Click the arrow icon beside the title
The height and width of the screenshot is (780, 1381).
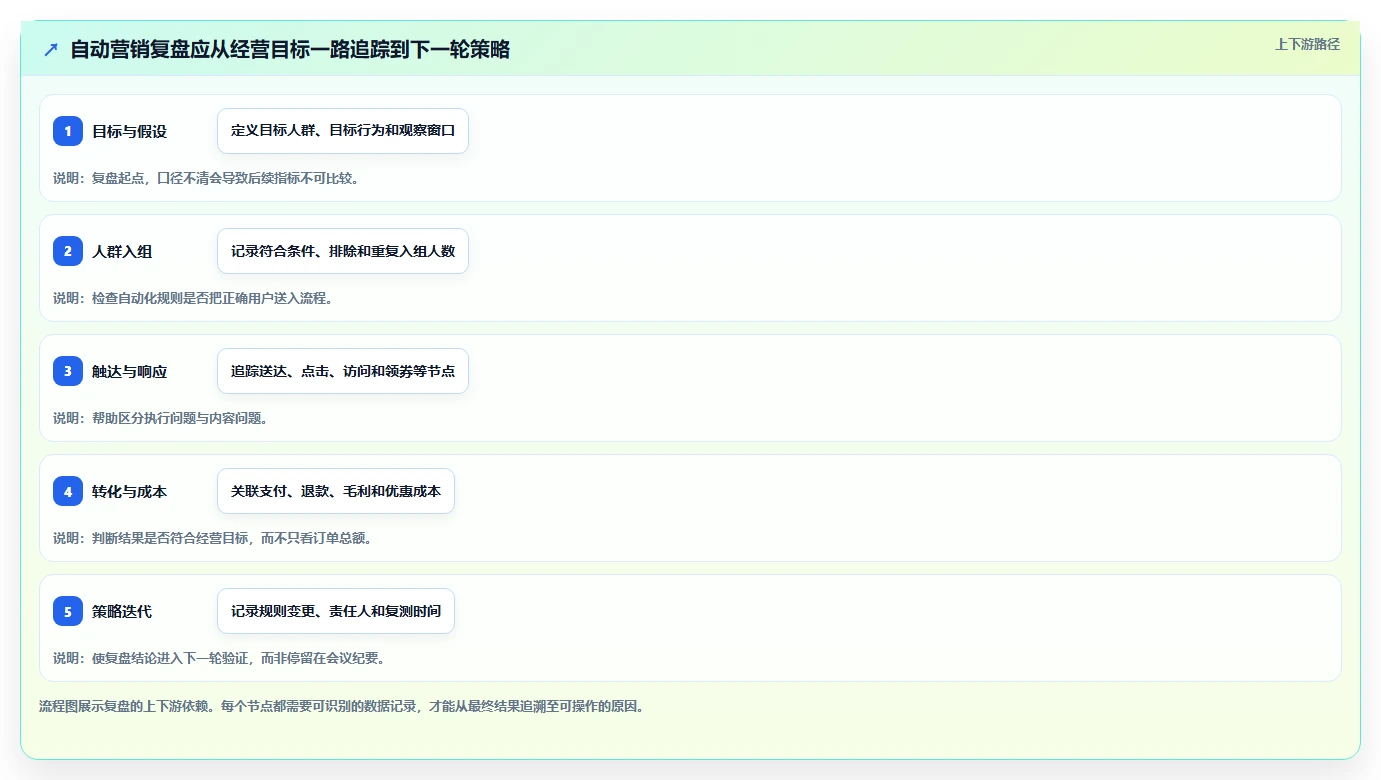click(51, 50)
